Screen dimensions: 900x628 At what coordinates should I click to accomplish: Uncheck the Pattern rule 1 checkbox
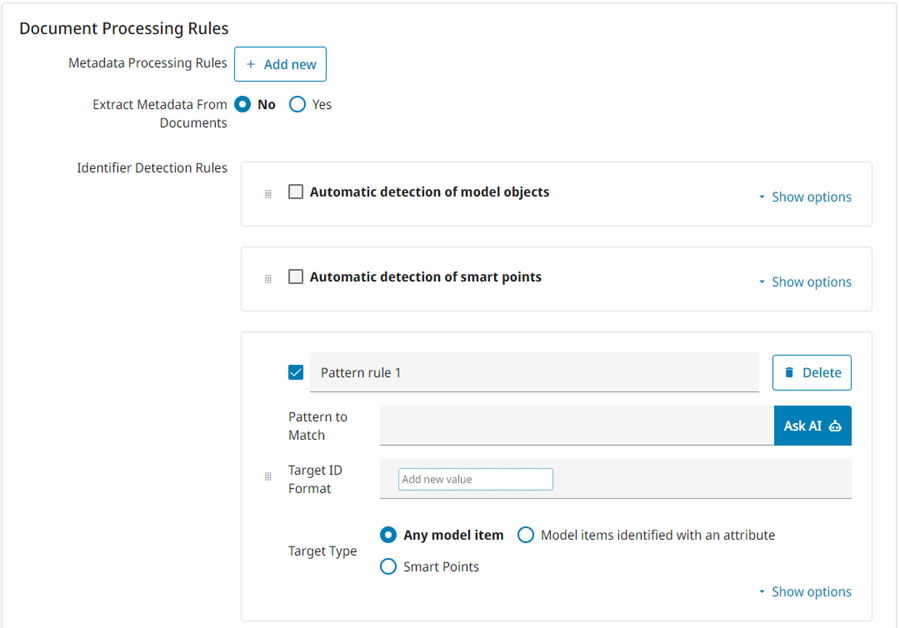[296, 373]
